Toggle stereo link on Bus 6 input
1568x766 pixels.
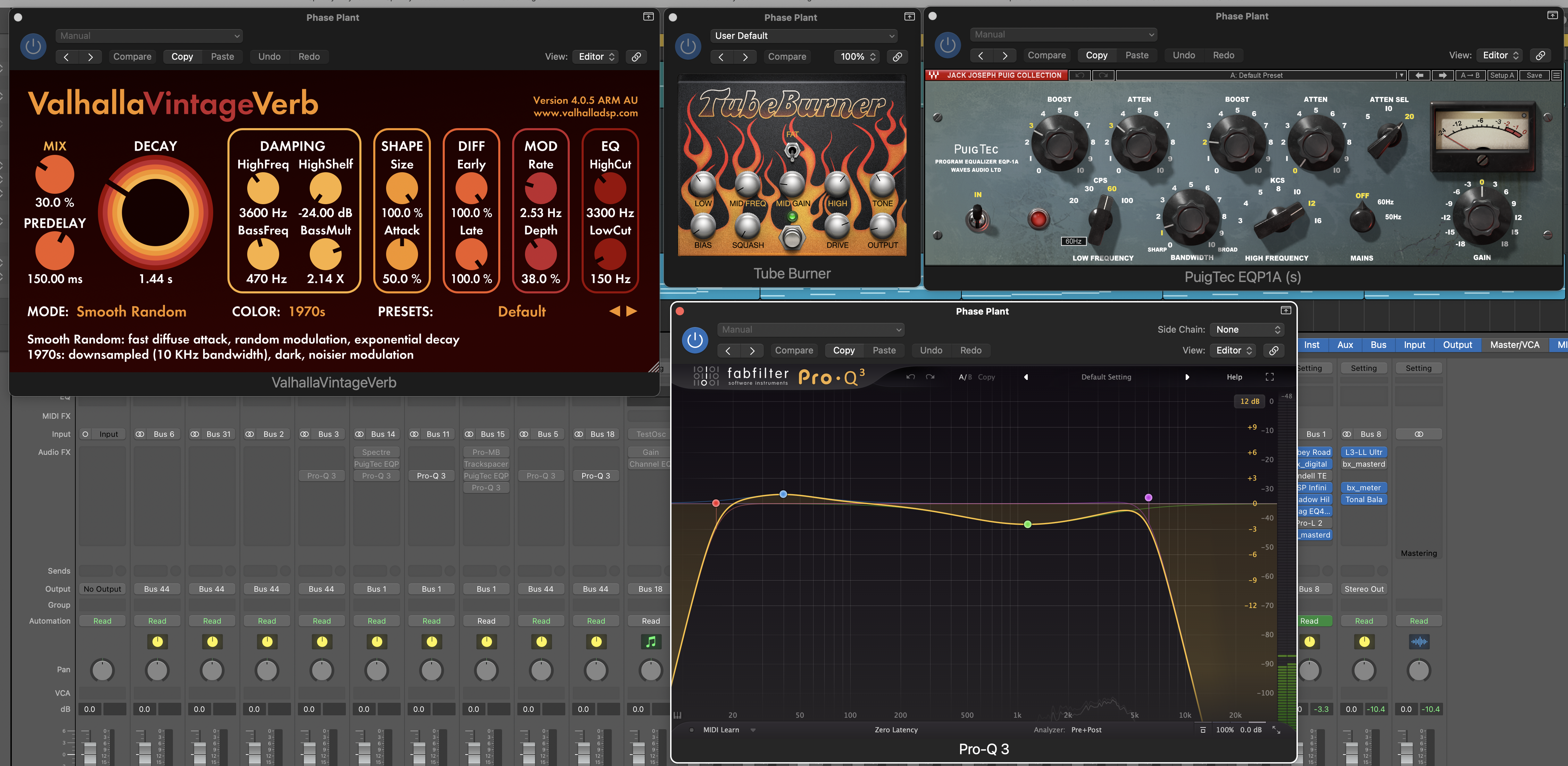point(140,434)
